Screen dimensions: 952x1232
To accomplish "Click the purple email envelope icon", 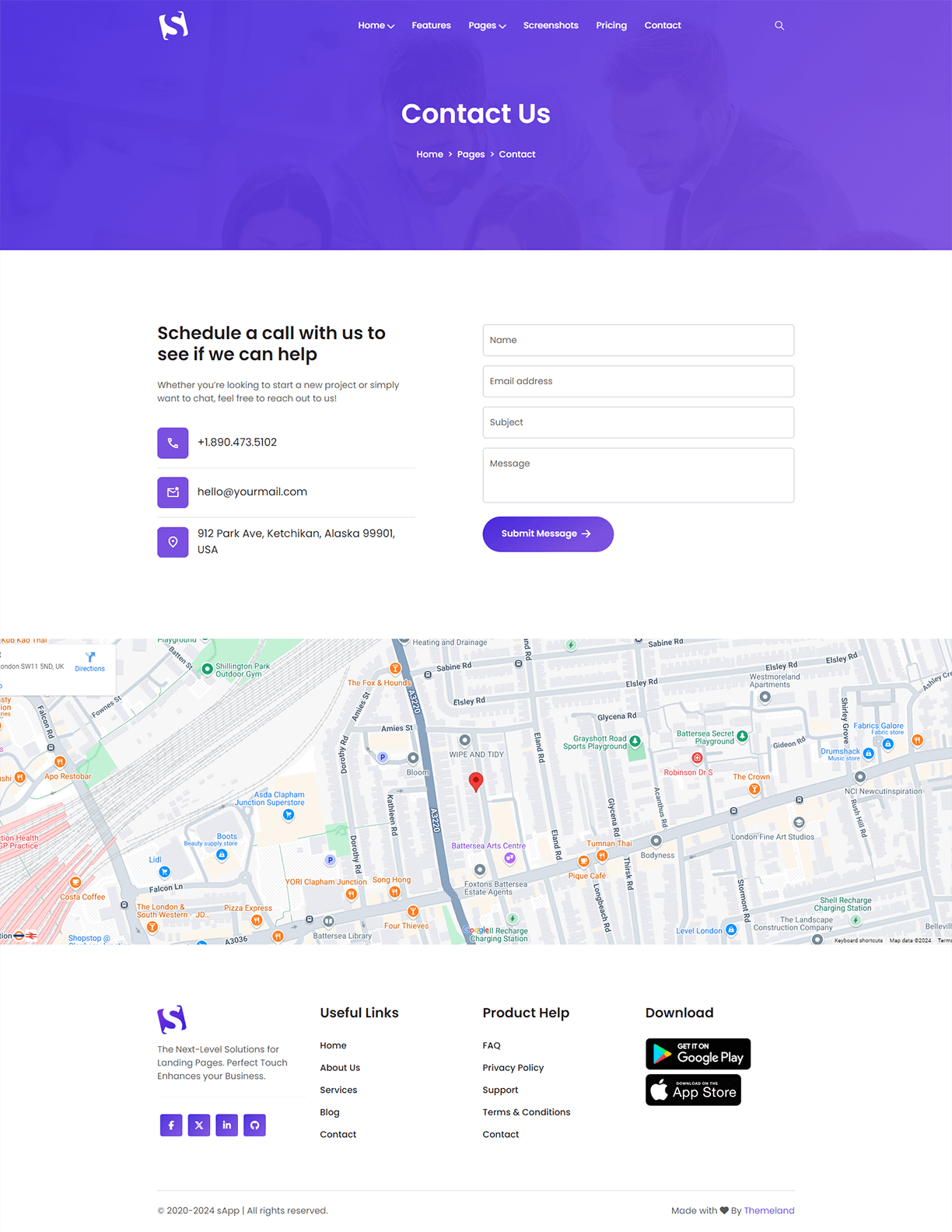I will click(x=173, y=492).
